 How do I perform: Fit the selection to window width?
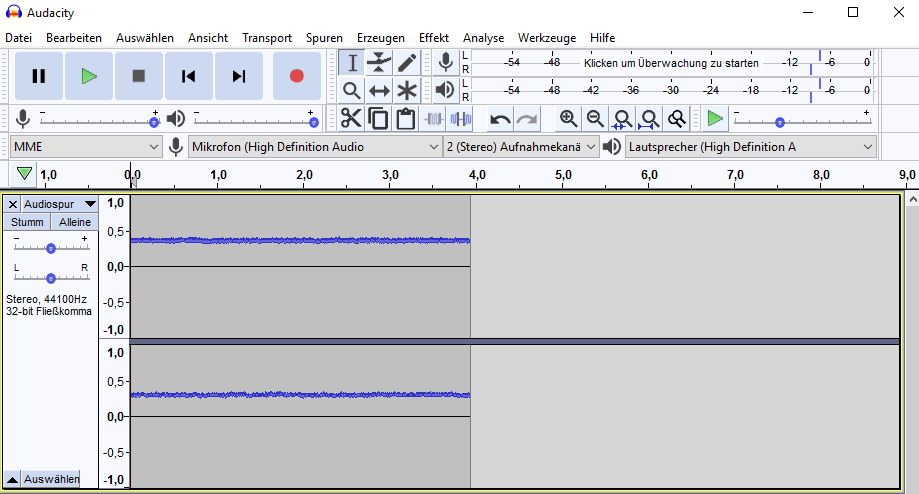pos(622,119)
